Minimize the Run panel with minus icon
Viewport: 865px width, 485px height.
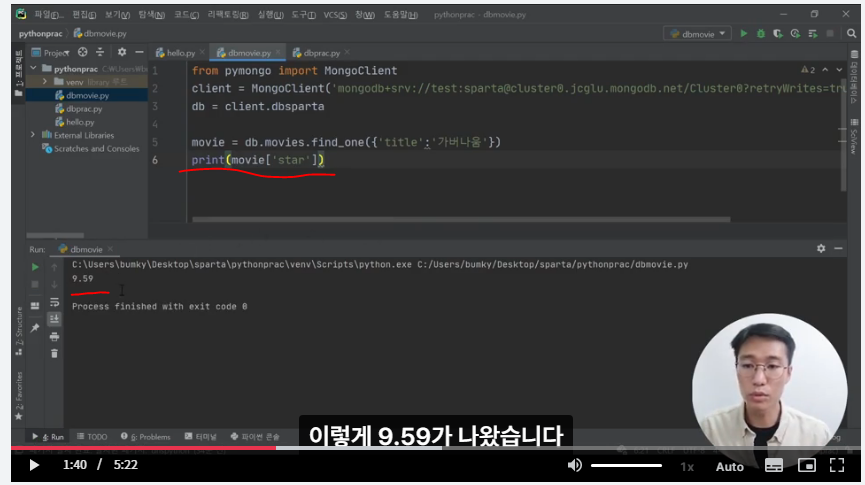click(x=838, y=249)
